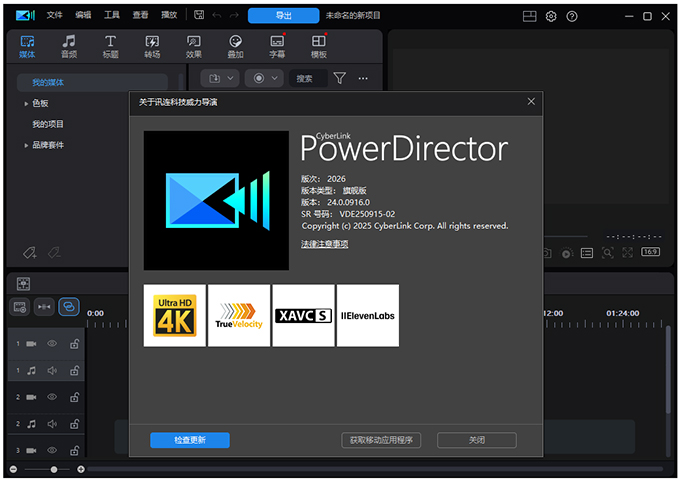Open the 字幕 (Subtitles) room
Screen dimensions: 680x480
[277, 46]
